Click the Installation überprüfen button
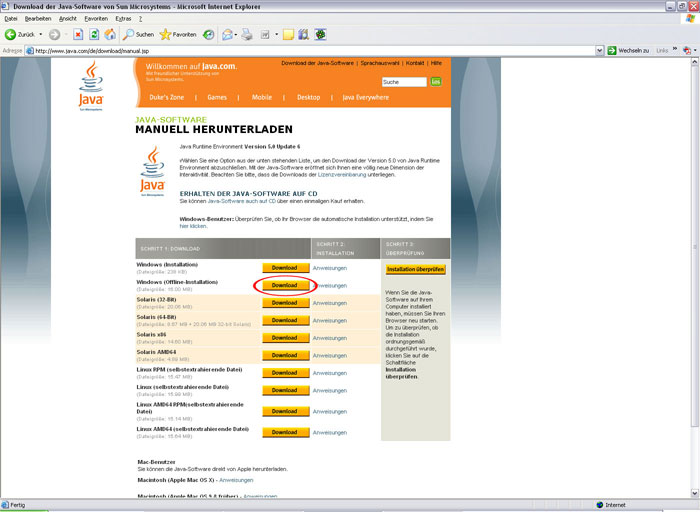 tap(416, 269)
